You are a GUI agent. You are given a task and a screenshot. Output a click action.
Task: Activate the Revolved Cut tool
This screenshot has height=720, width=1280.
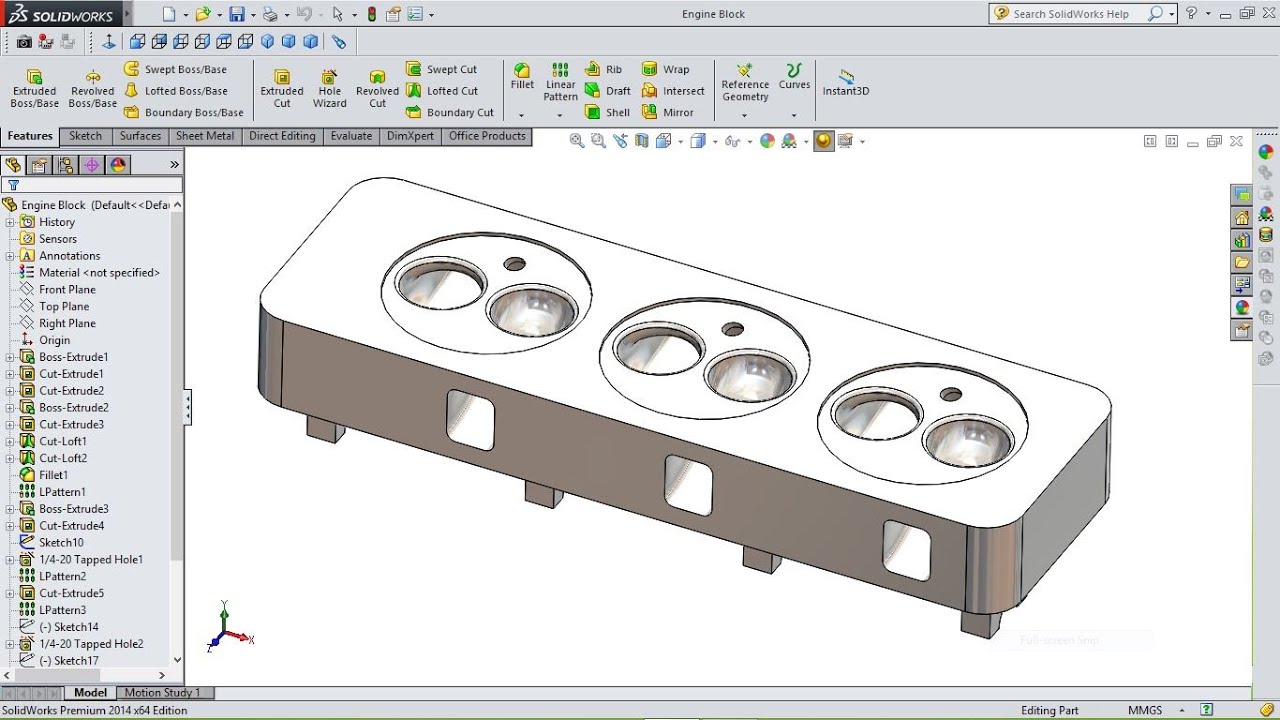click(377, 89)
